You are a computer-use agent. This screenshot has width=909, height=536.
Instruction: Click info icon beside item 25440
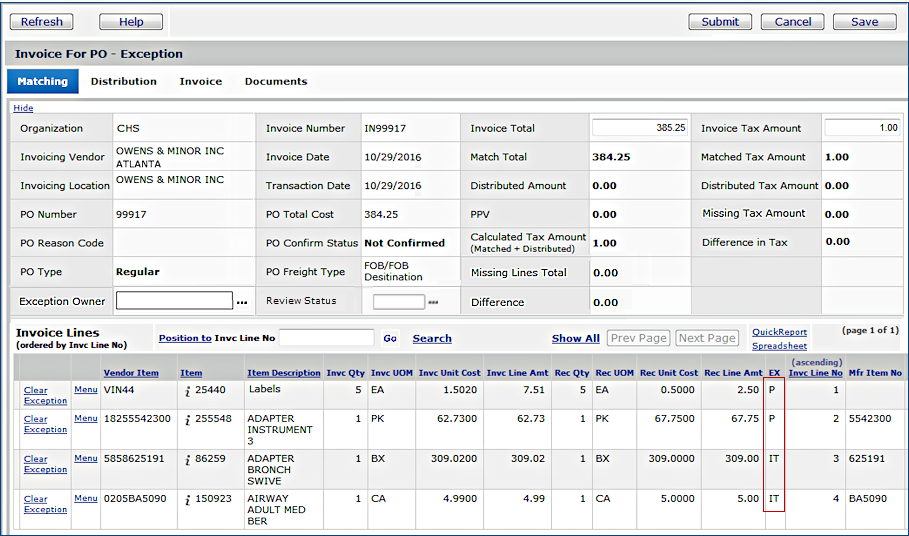click(188, 390)
